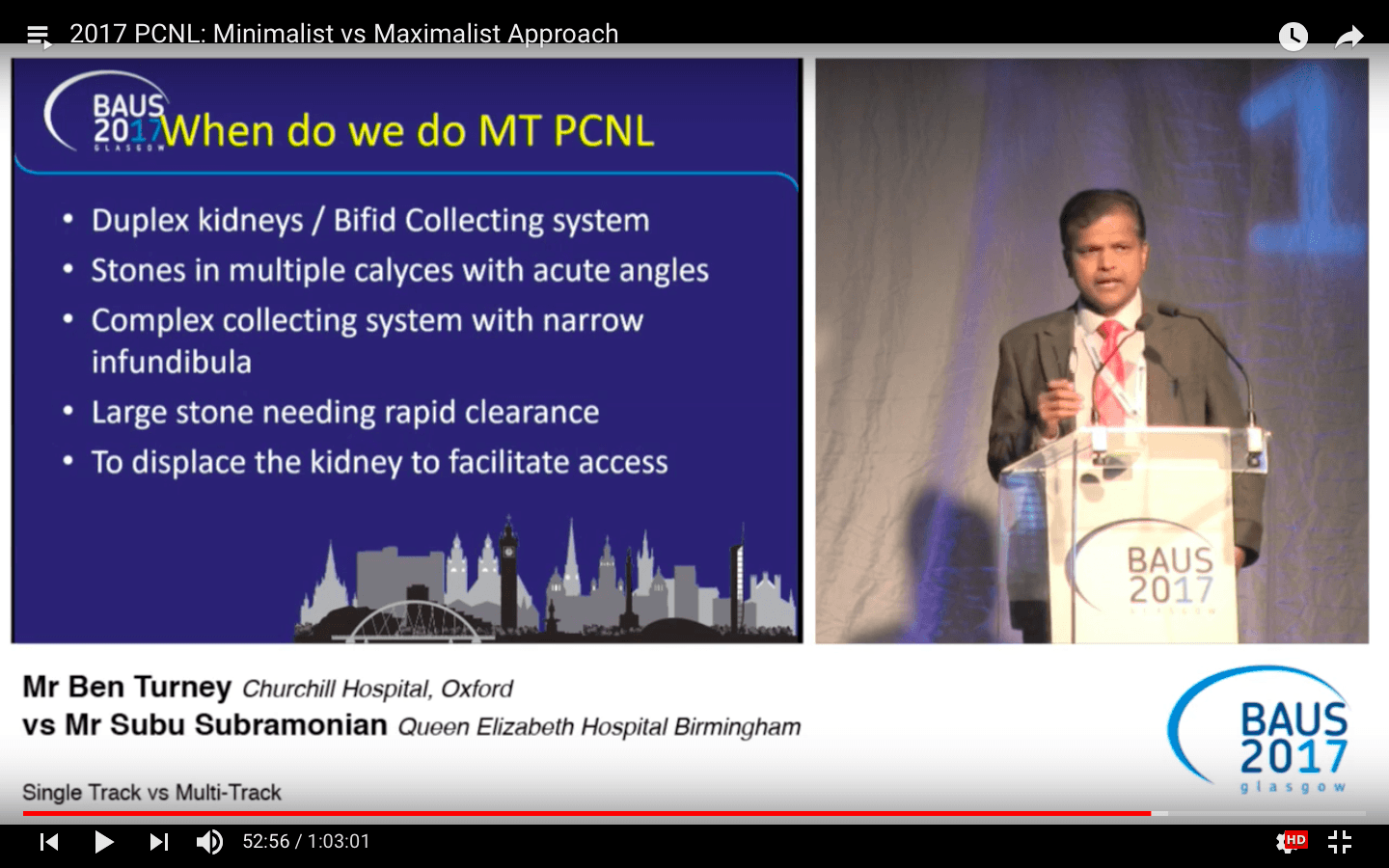
Task: Click the caption 'Single Track vs Multi-Track'
Action: [151, 793]
